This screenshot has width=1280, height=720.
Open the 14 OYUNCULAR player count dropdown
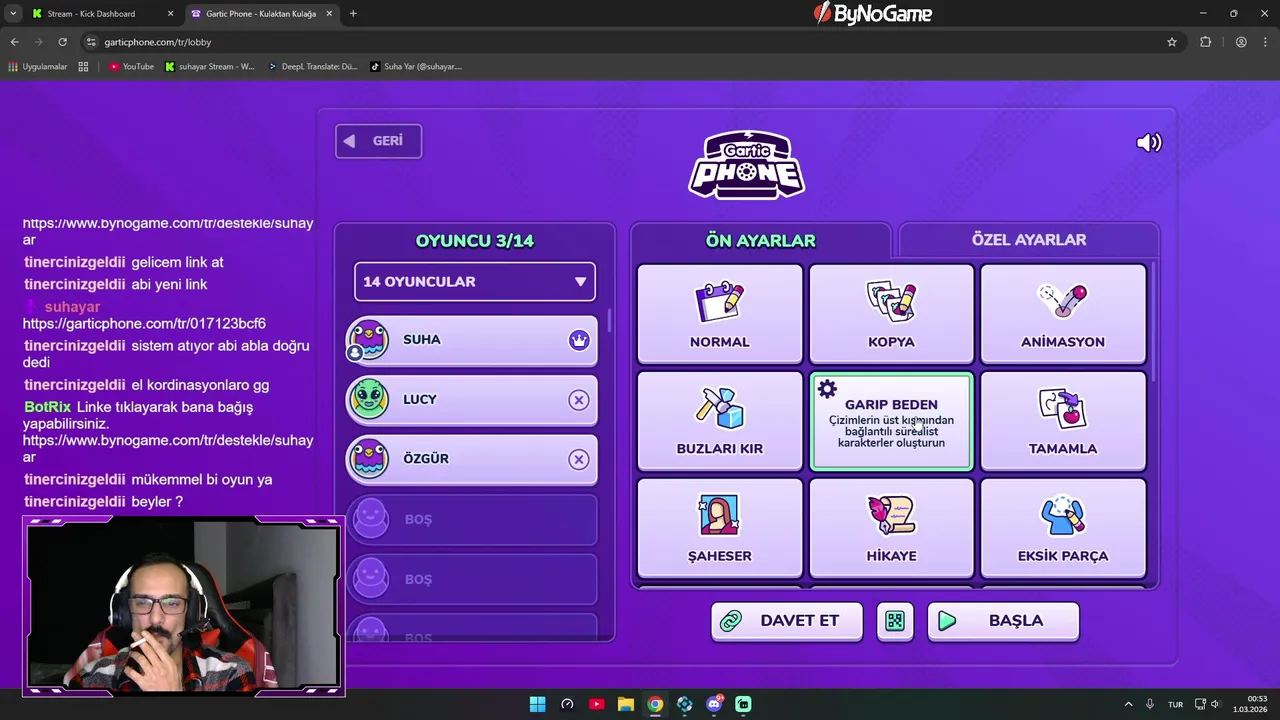coord(475,282)
